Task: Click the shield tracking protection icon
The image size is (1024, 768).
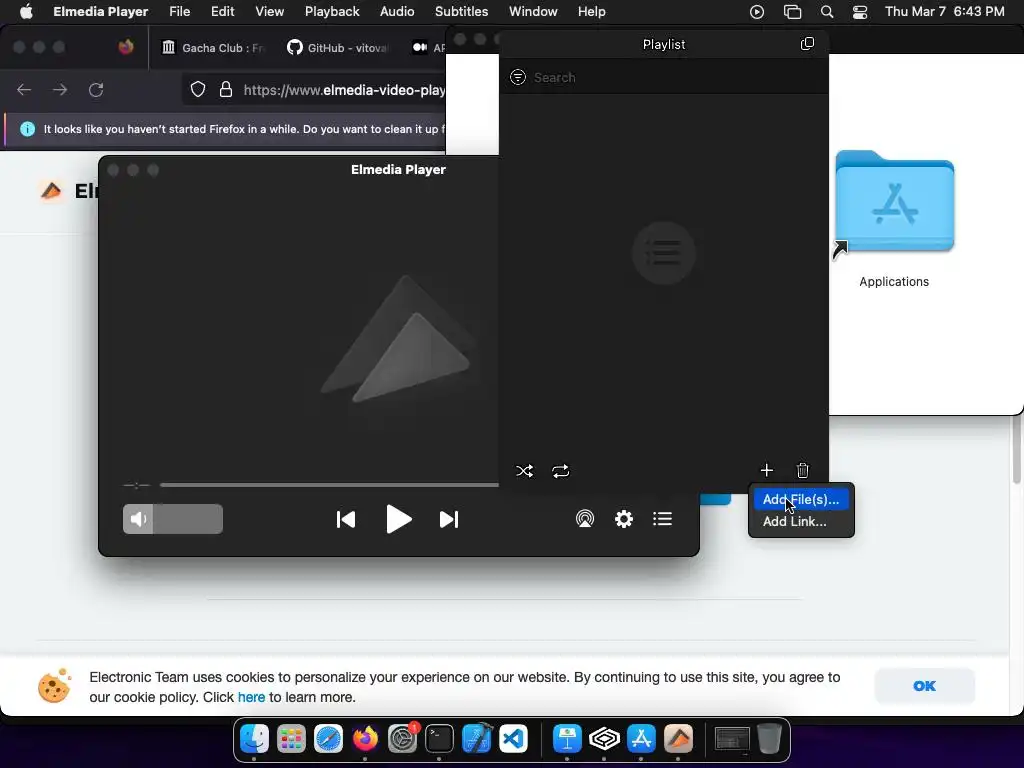Action: click(198, 89)
